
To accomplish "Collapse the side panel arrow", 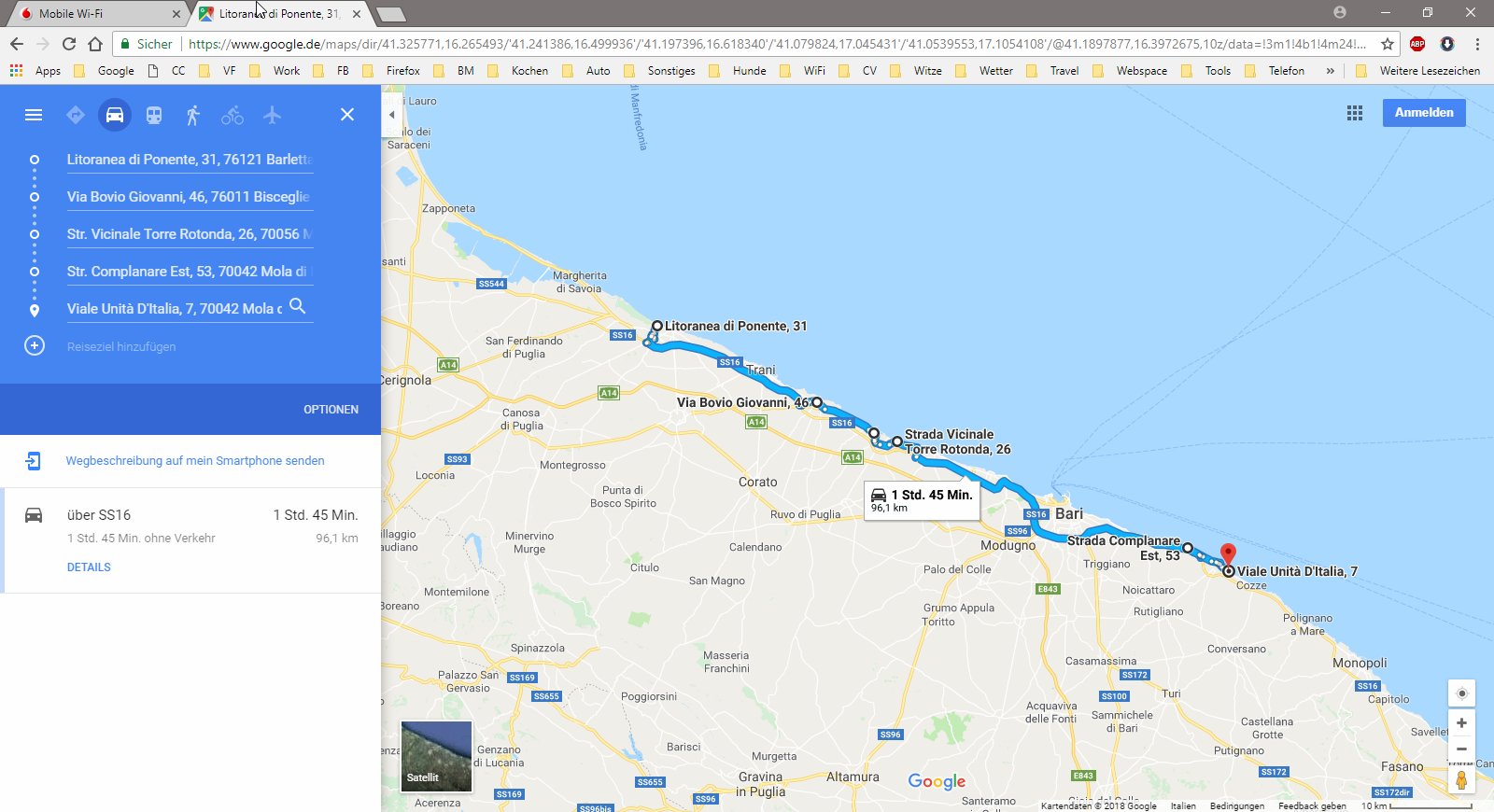I will click(392, 115).
